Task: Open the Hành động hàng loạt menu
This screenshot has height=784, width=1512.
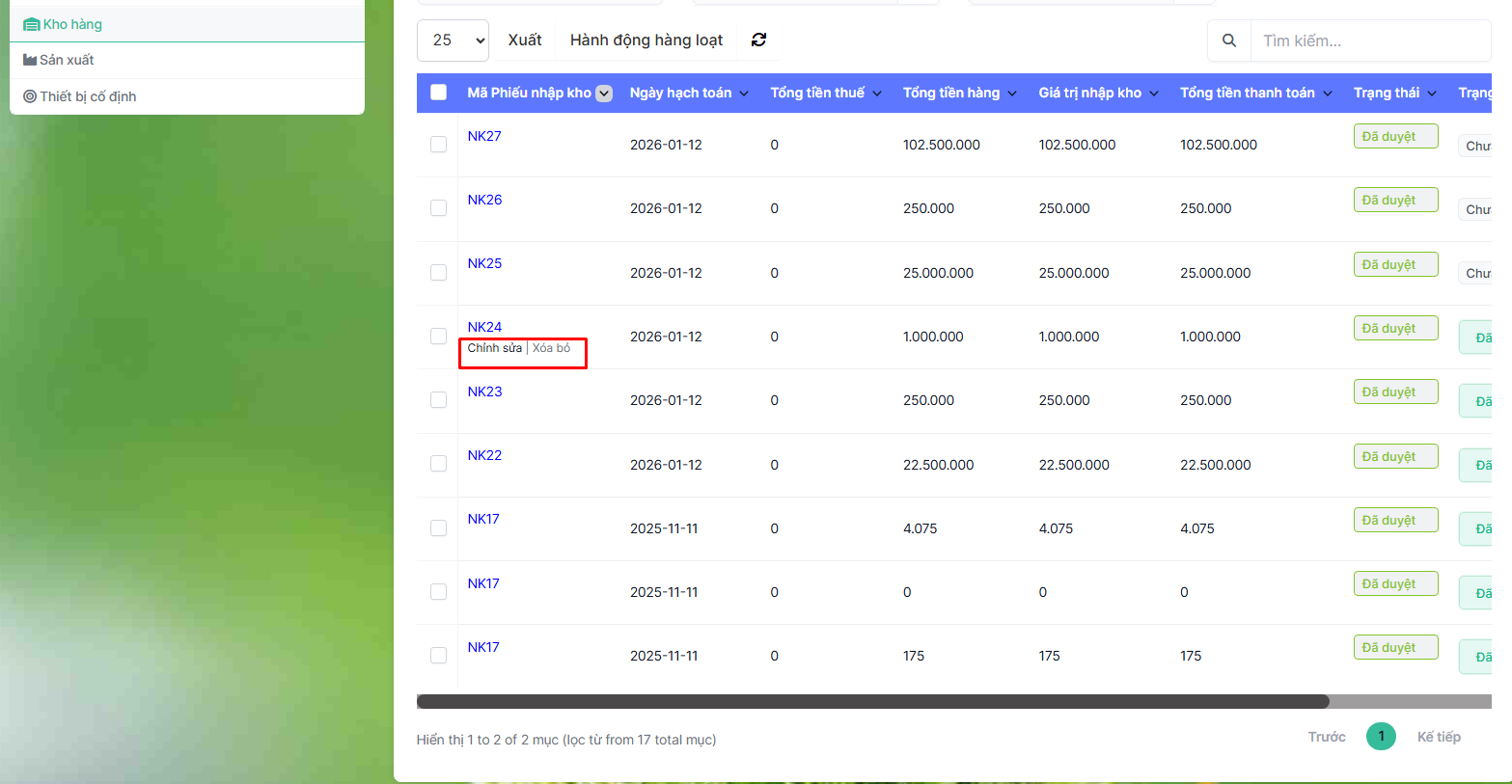Action: 646,41
